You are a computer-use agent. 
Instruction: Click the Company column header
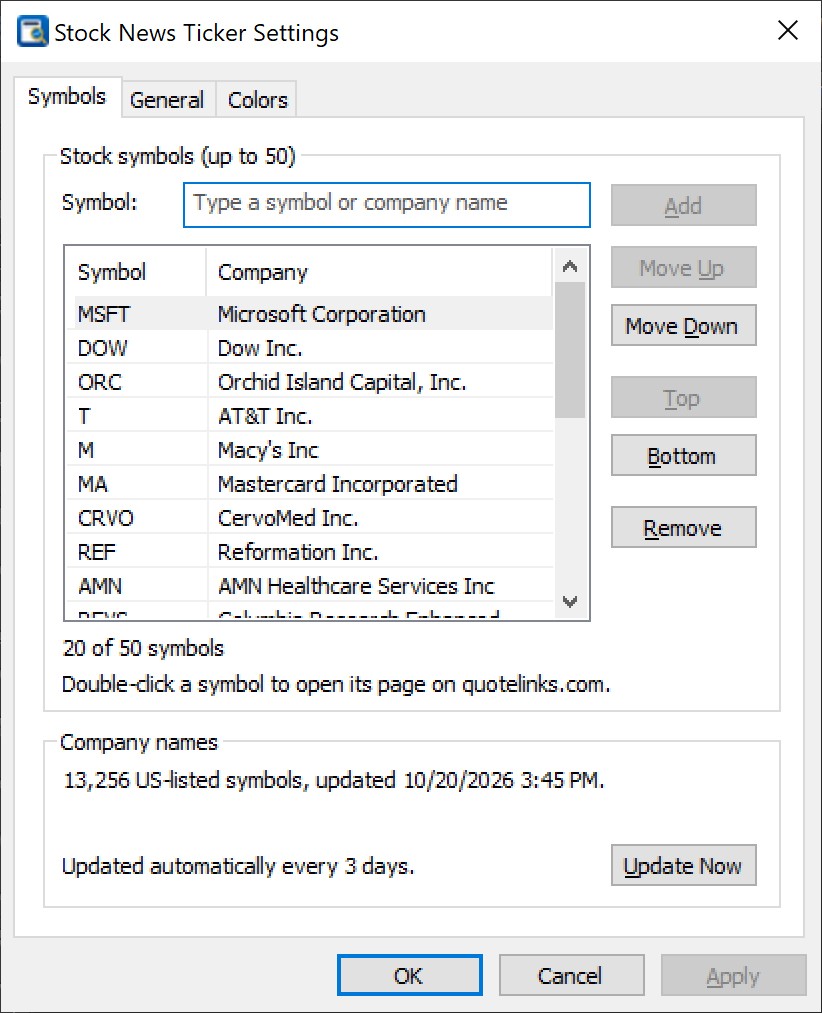380,272
